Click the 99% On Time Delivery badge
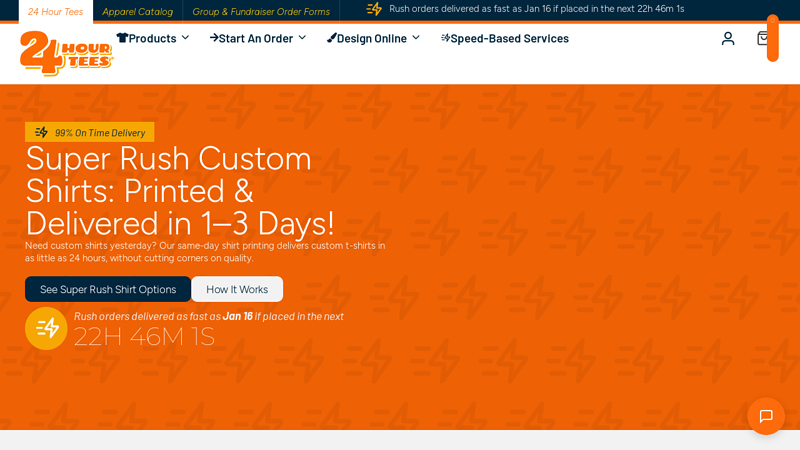800x450 pixels. [89, 133]
